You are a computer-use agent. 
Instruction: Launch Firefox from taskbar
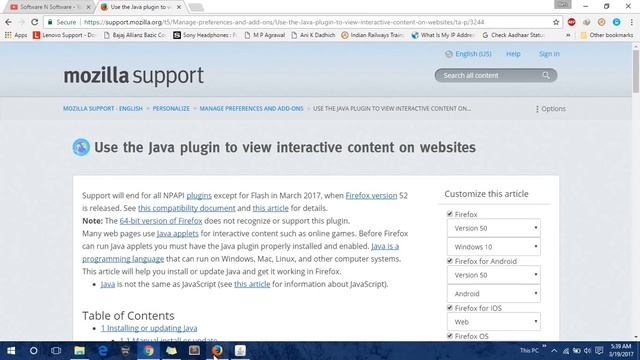pyautogui.click(x=217, y=351)
